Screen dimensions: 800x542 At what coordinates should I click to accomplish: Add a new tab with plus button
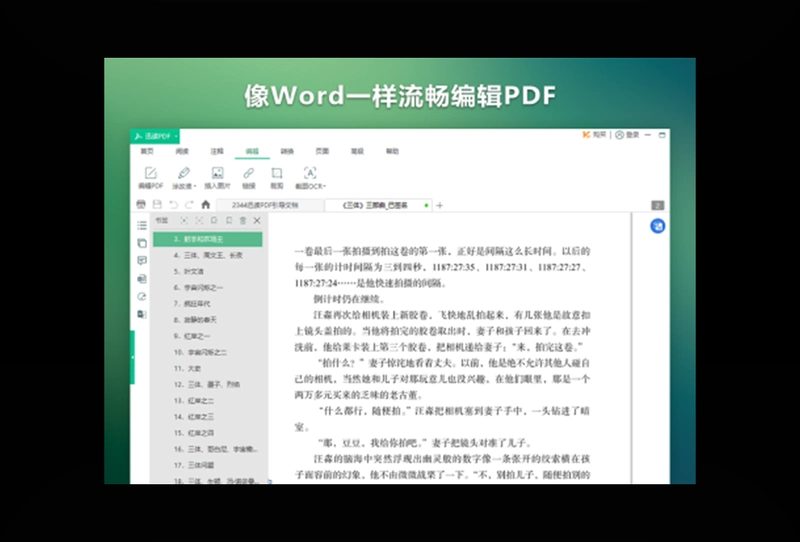pos(439,205)
